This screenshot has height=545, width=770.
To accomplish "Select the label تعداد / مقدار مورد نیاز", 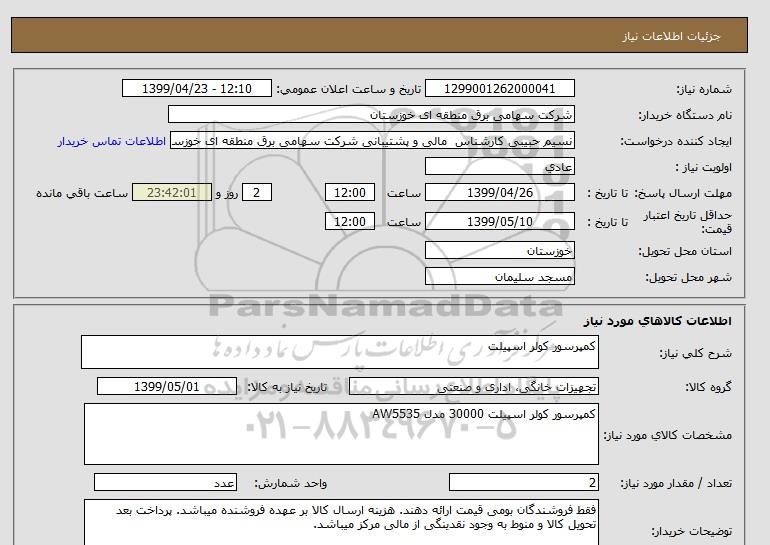I will point(676,483).
